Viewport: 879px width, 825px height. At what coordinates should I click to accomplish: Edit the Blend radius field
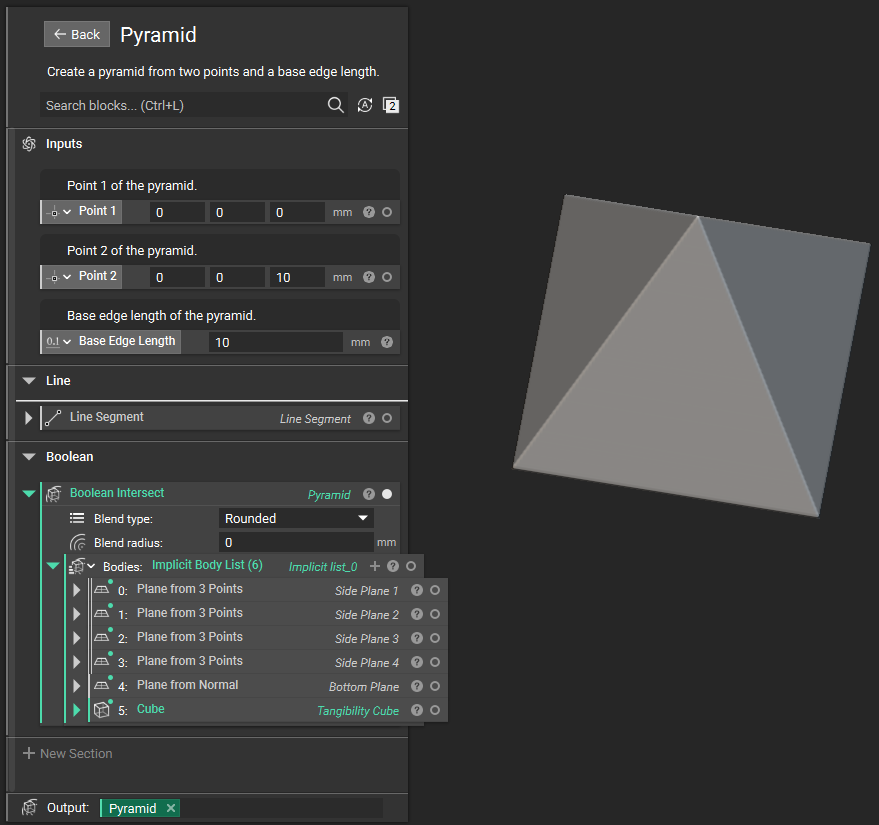click(296, 543)
